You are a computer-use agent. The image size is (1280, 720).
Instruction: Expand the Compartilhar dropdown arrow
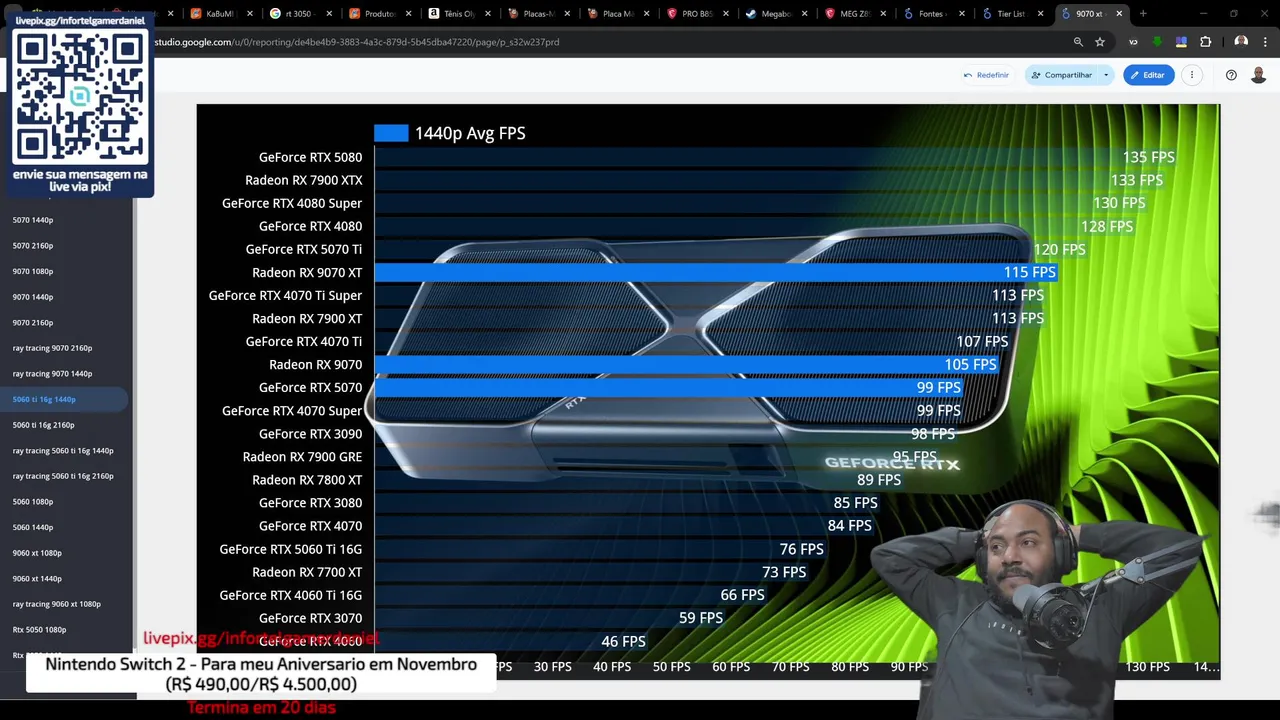tap(1106, 75)
